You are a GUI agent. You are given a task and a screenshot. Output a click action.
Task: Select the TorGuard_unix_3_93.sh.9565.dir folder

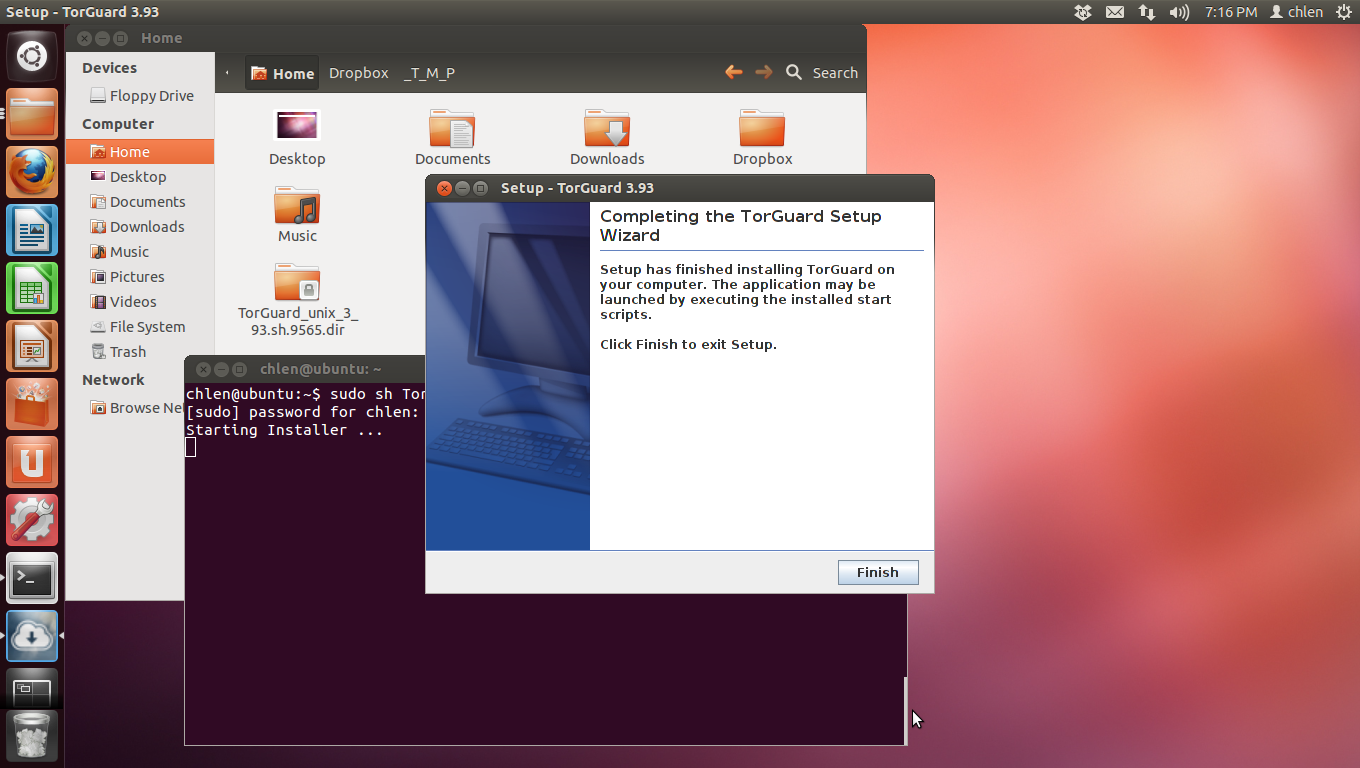(297, 299)
